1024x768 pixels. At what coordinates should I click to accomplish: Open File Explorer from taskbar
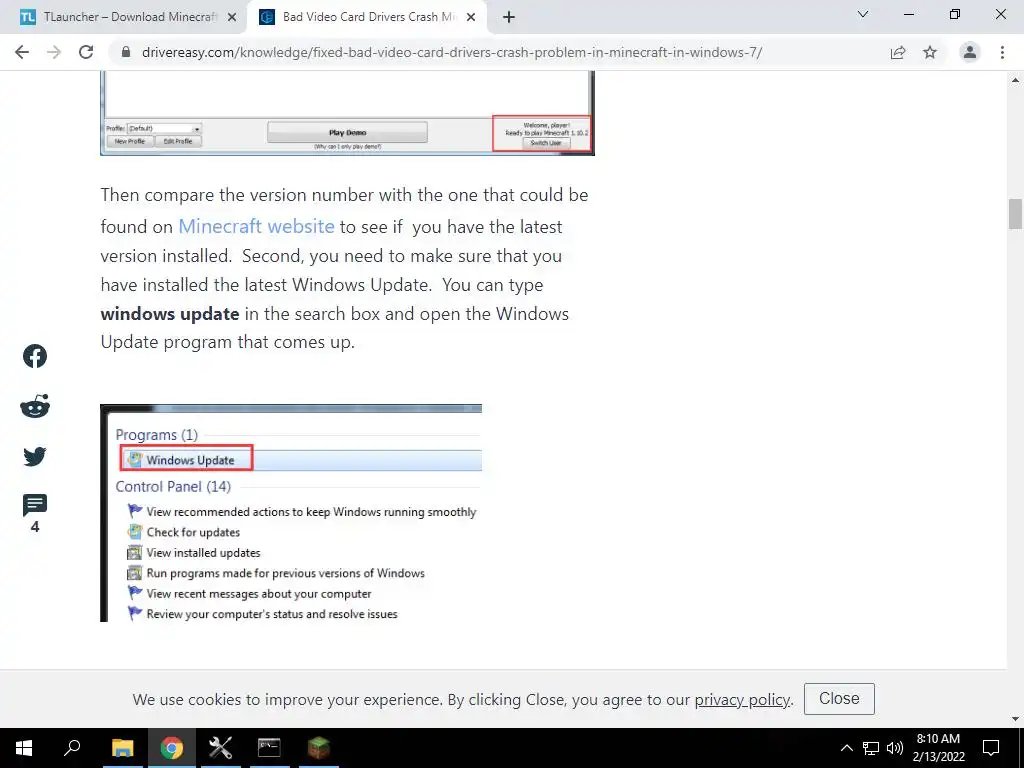[x=122, y=748]
